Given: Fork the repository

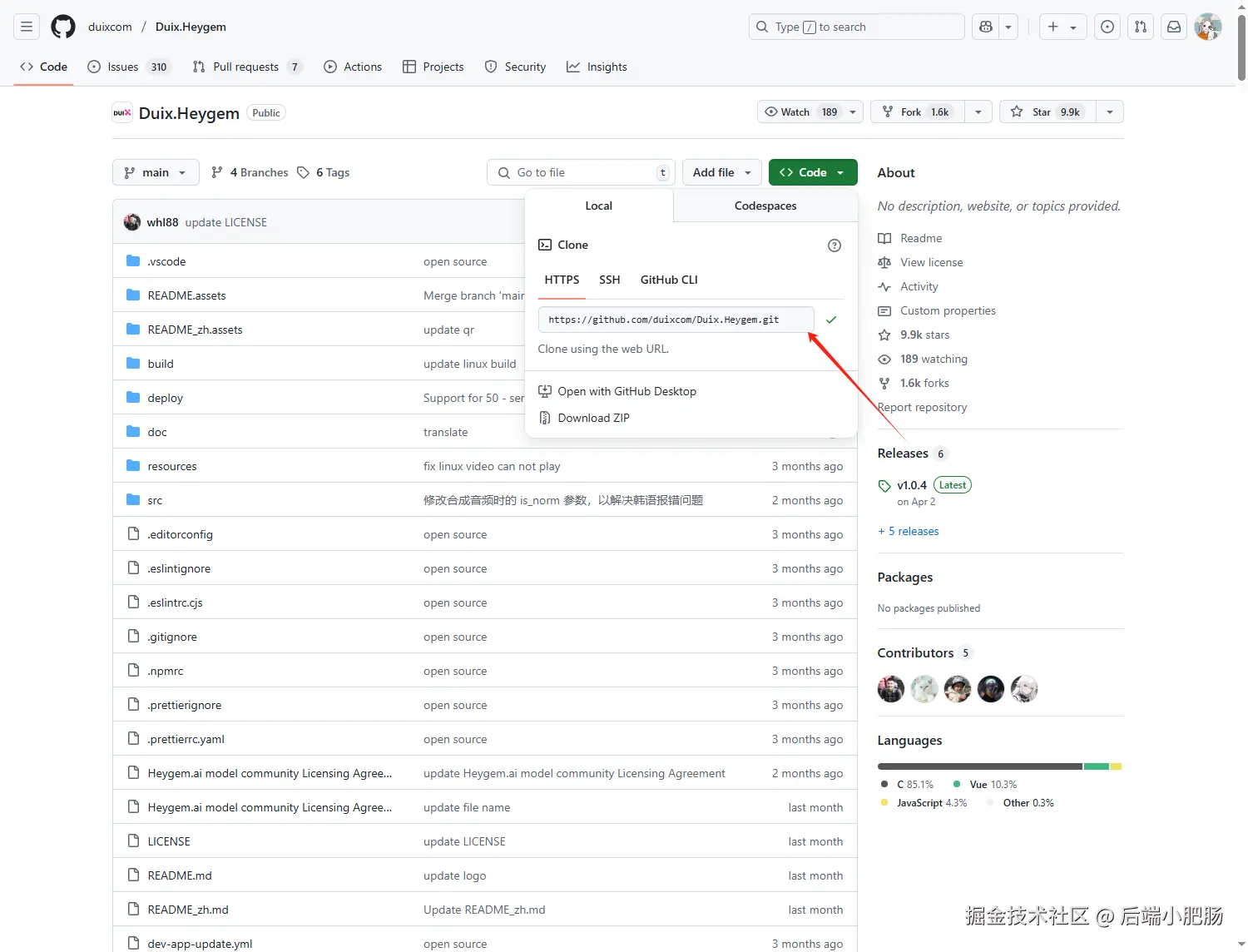Looking at the screenshot, I should 918,112.
